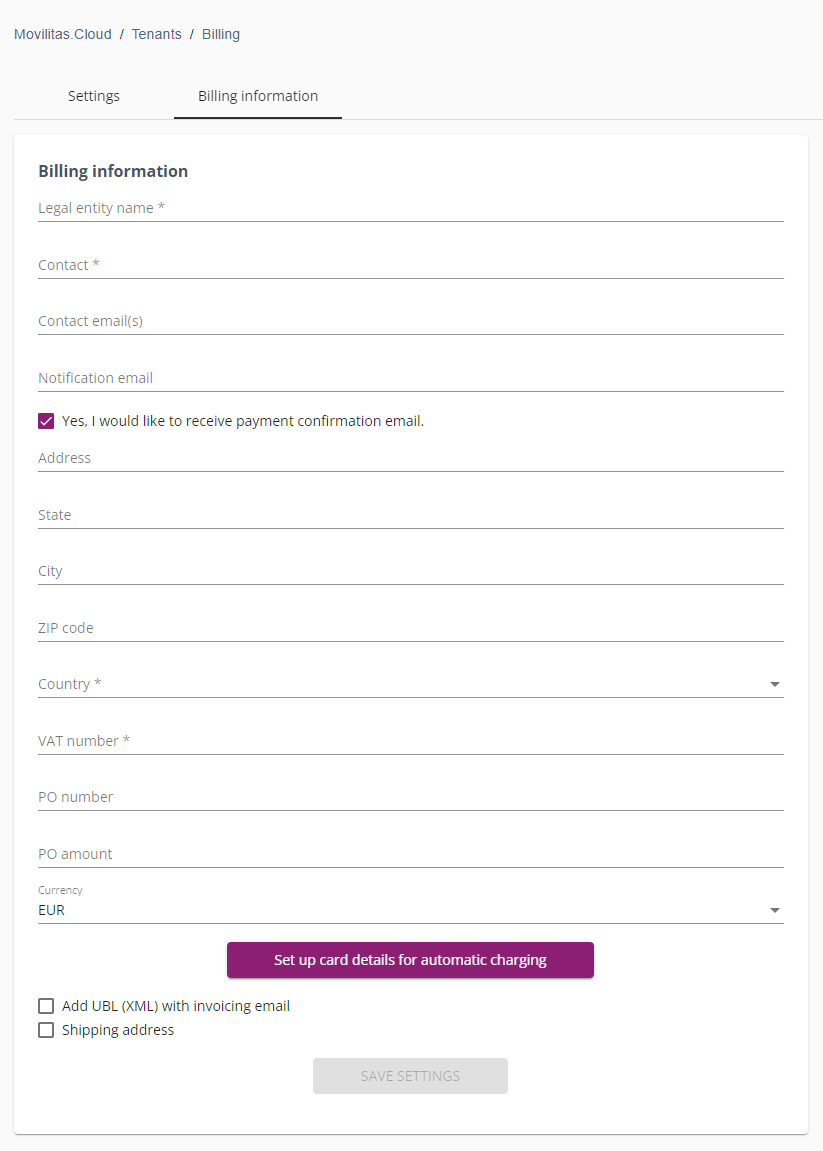823x1151 pixels.
Task: Open the Country dropdown arrow
Action: tap(775, 684)
